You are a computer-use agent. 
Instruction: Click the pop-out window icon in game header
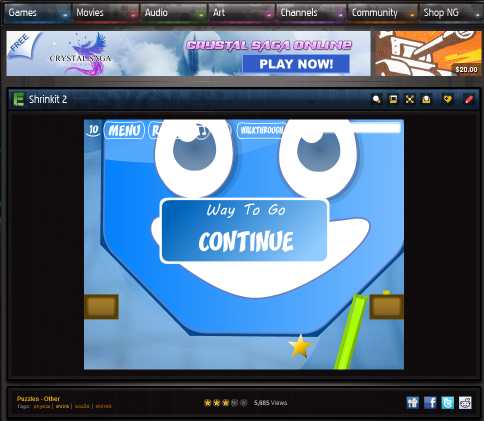pyautogui.click(x=393, y=99)
